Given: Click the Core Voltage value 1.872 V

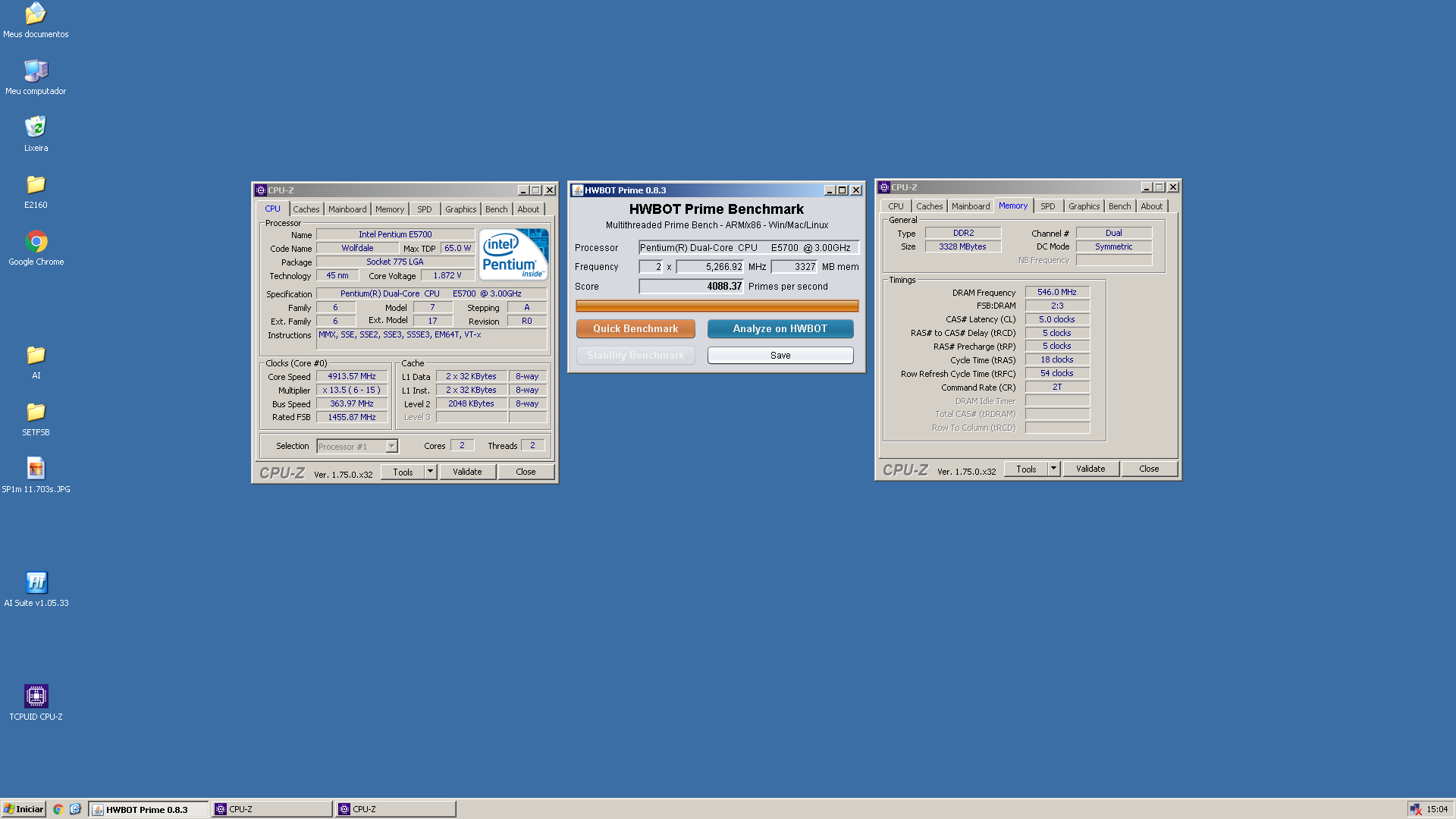Looking at the screenshot, I should pos(447,275).
